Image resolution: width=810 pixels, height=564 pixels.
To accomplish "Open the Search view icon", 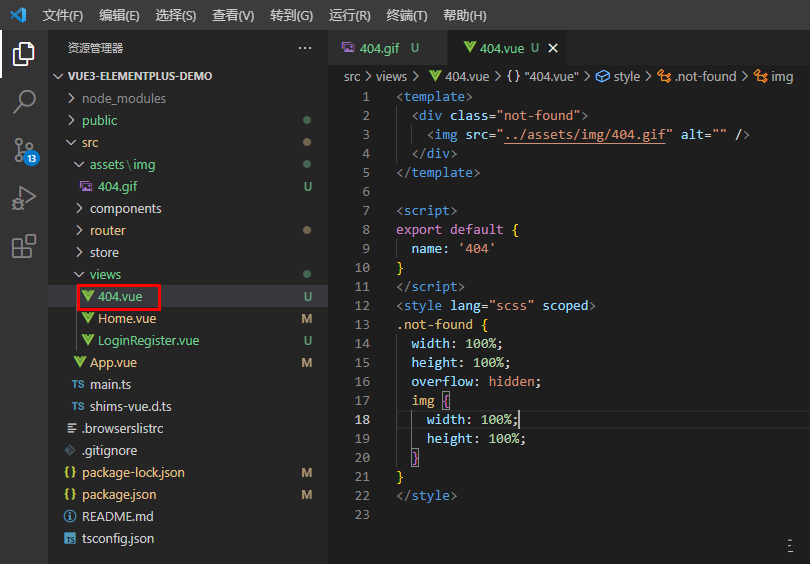I will pos(23,102).
